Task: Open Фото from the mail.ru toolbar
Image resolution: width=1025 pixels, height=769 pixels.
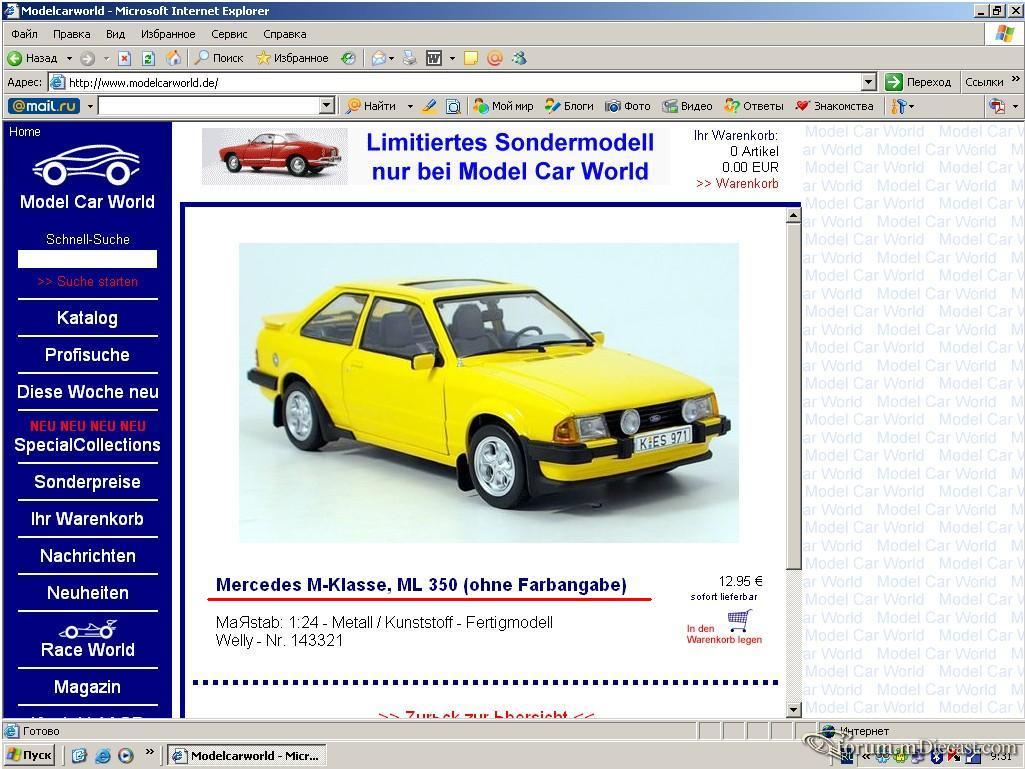Action: pyautogui.click(x=628, y=106)
